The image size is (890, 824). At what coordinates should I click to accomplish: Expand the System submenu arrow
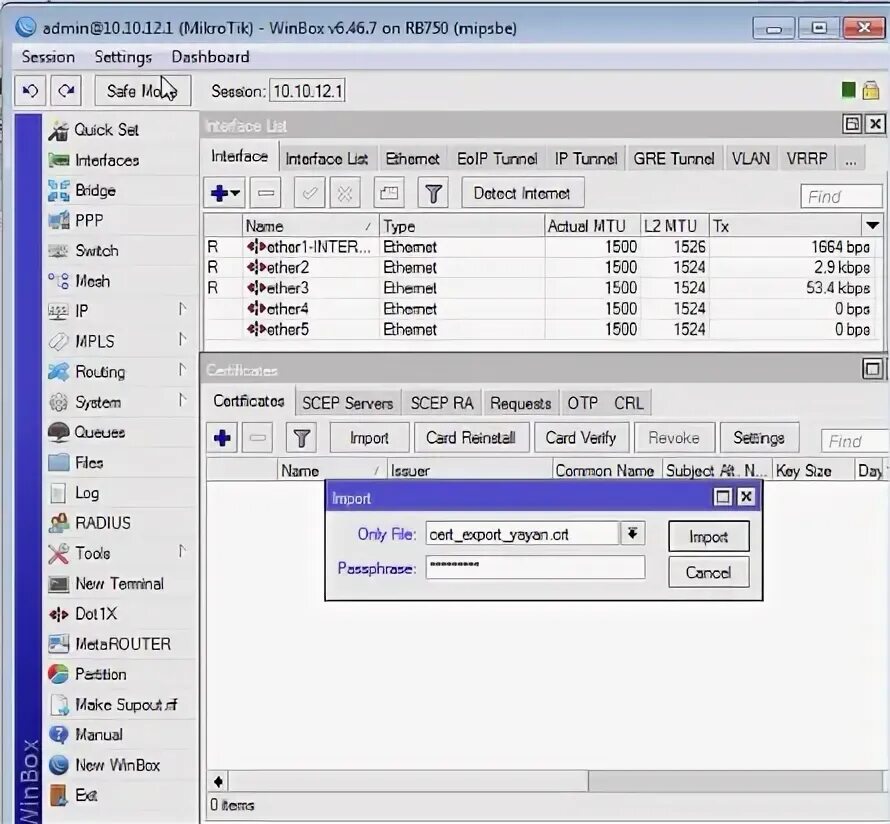pos(182,400)
